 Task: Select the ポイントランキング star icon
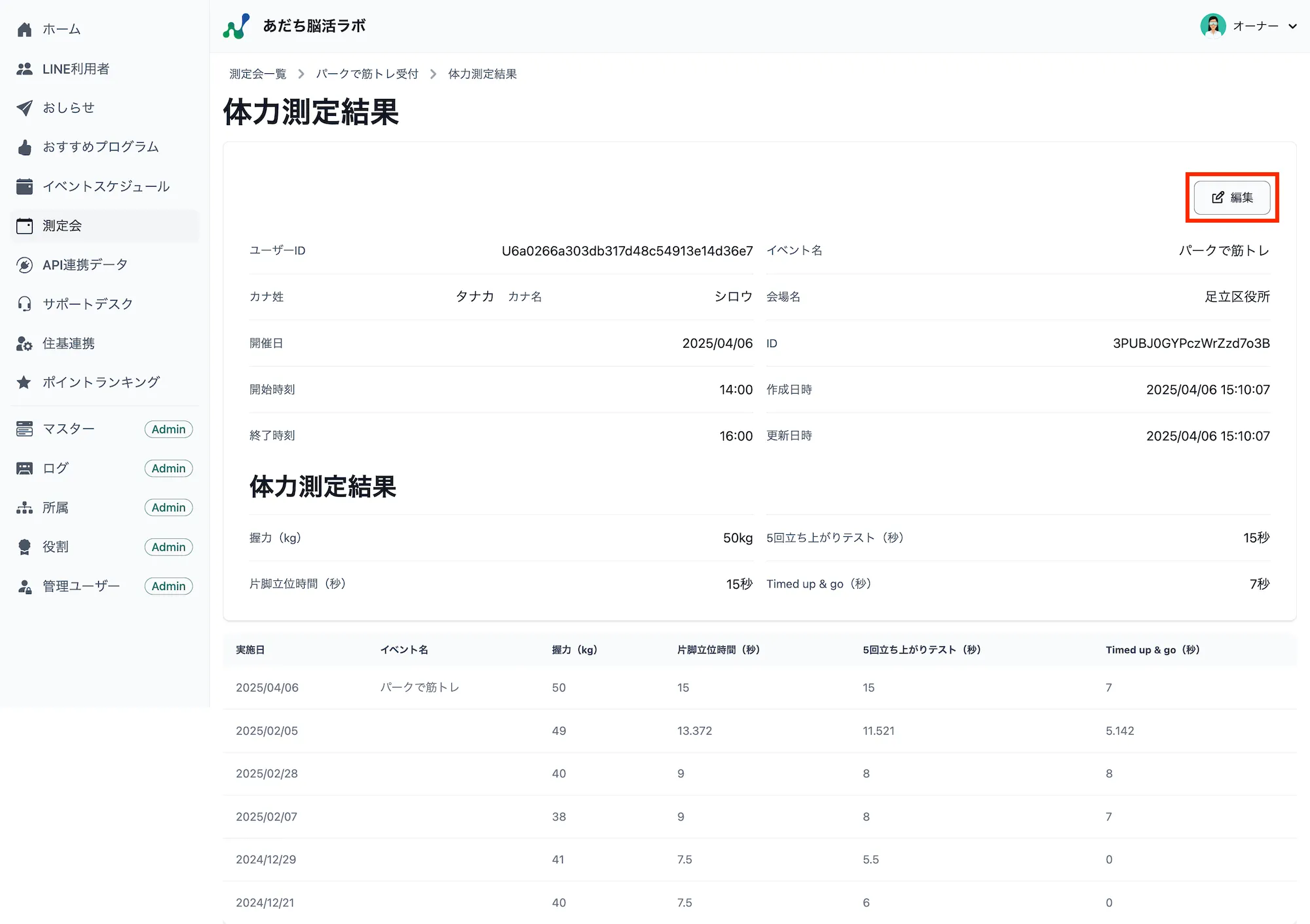[x=24, y=382]
